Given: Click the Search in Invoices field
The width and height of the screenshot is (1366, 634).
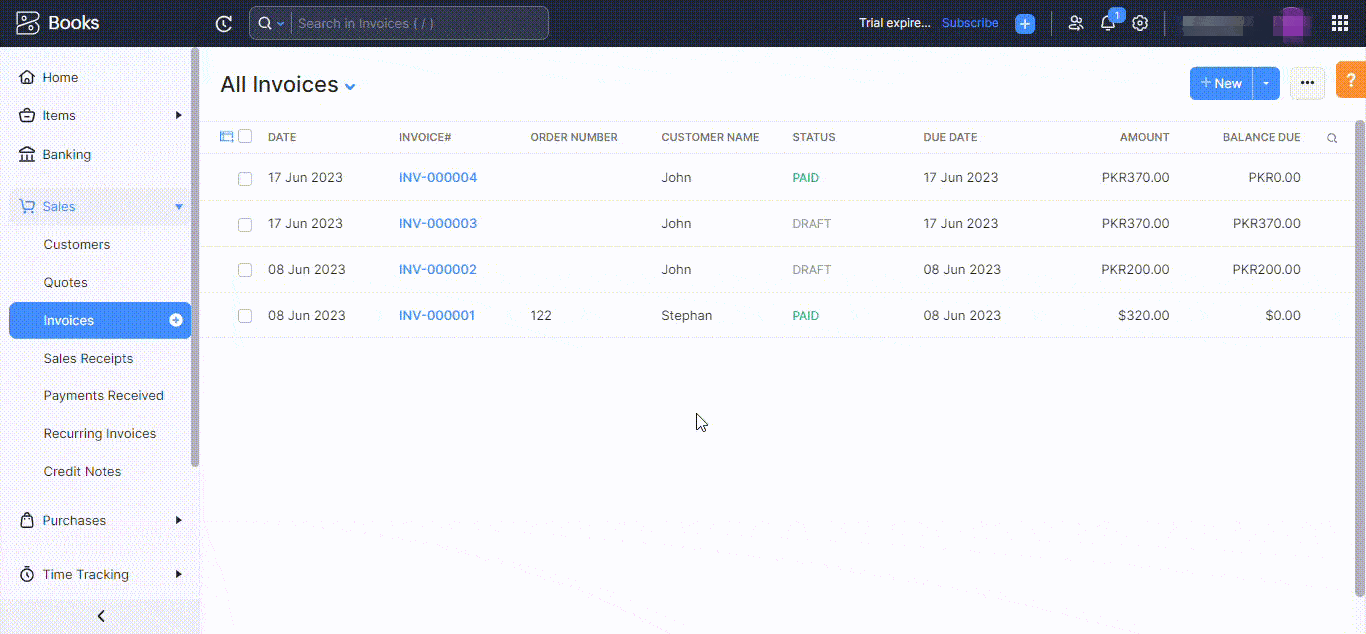Looking at the screenshot, I should click(420, 23).
